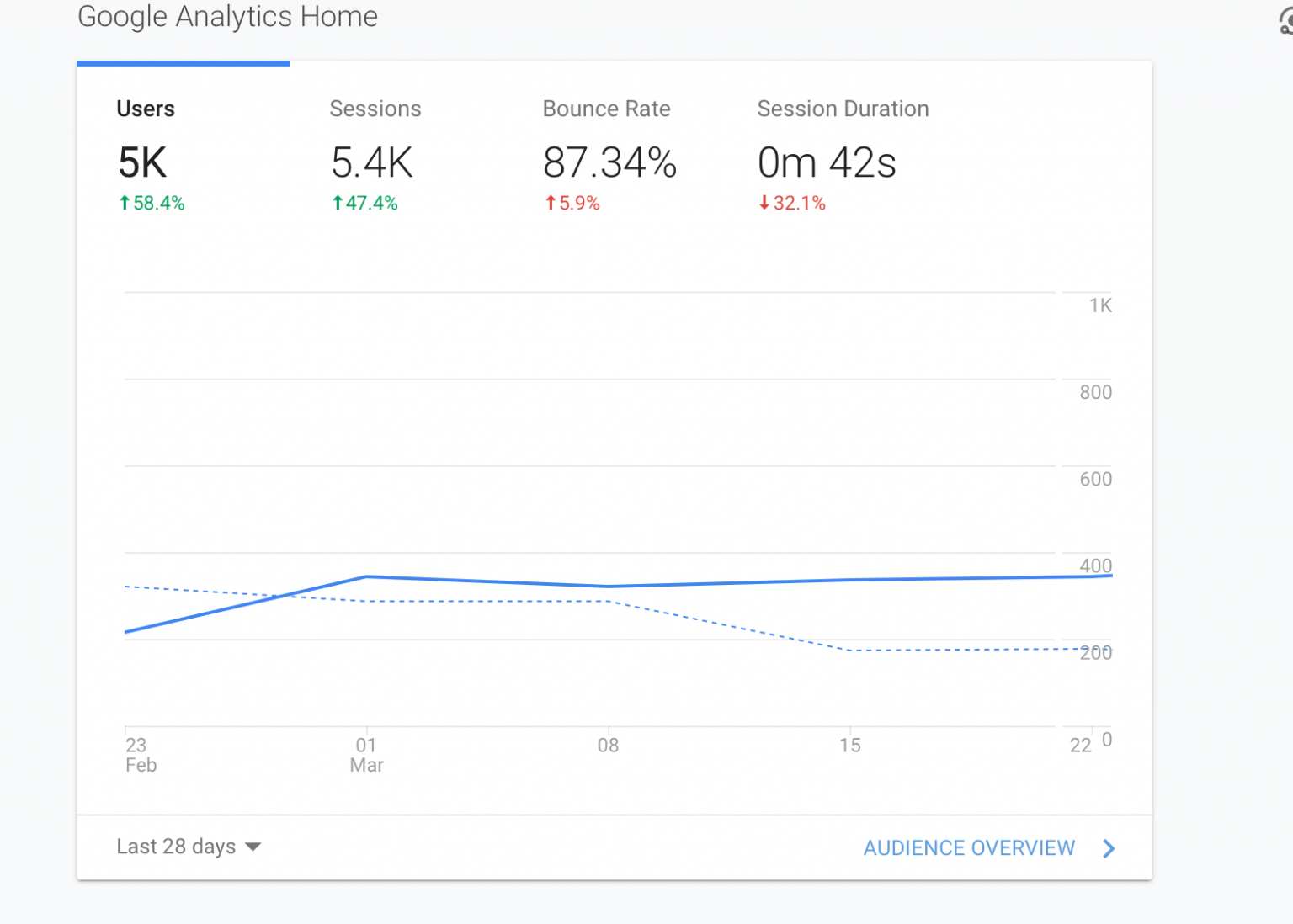Click the 22 date label on chart axis
Screen dimensions: 1293x924
pos(1080,746)
